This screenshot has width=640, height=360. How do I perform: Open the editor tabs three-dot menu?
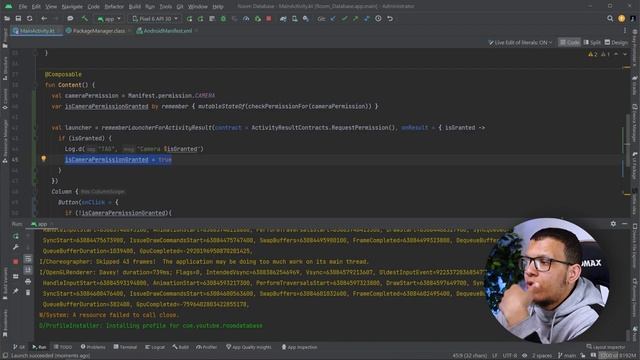point(624,31)
